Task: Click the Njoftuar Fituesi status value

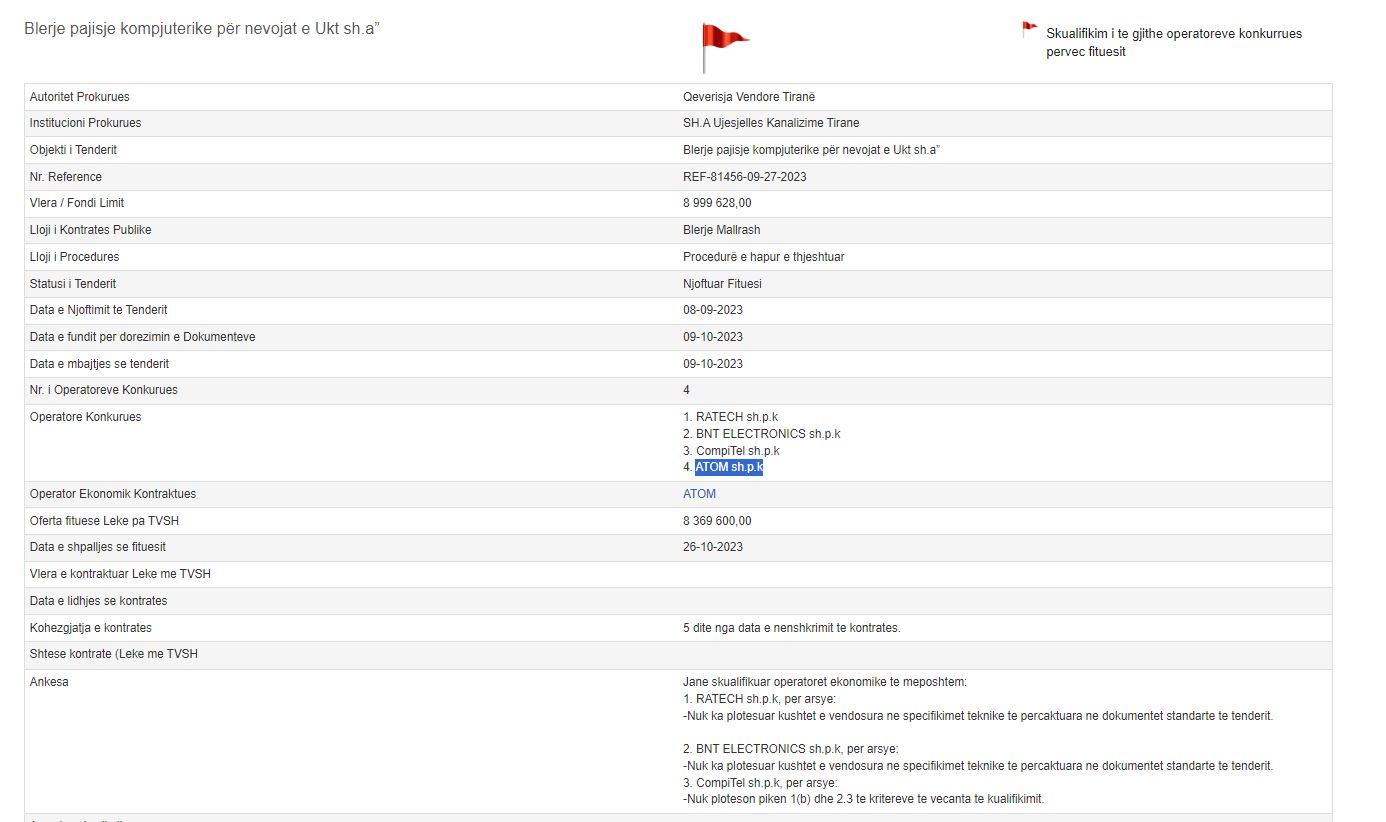Action: (x=722, y=284)
